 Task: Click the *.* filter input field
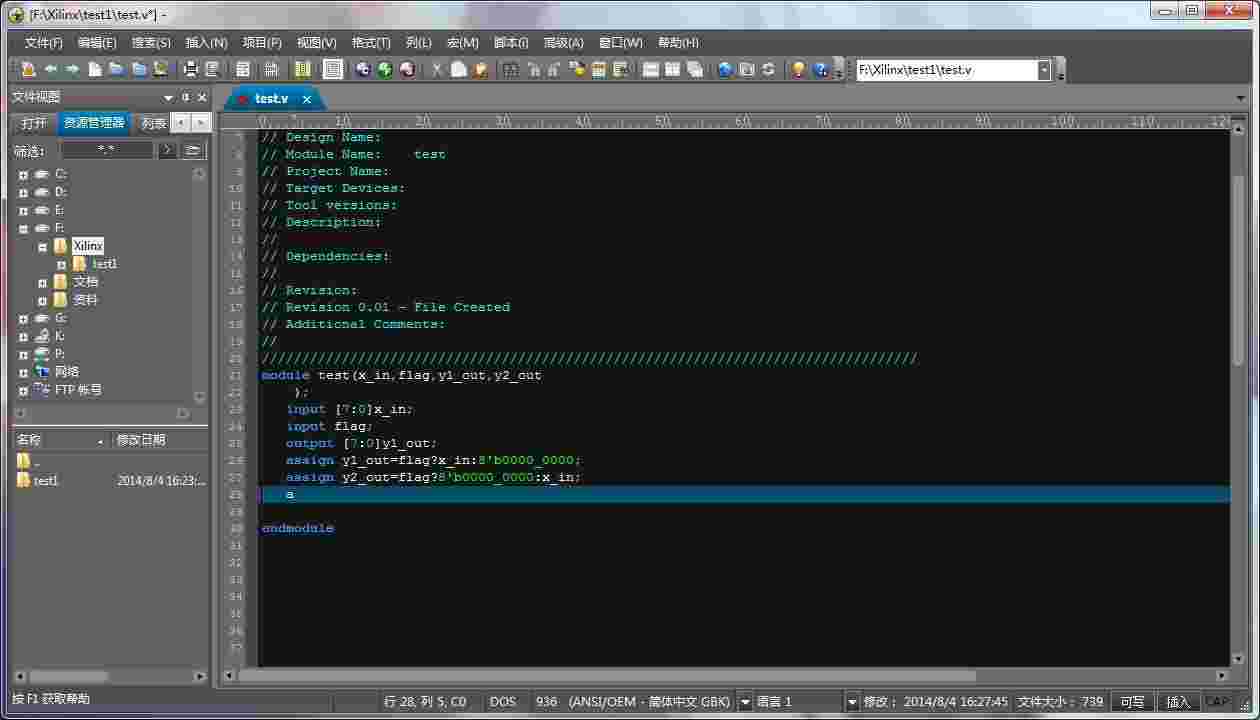107,148
